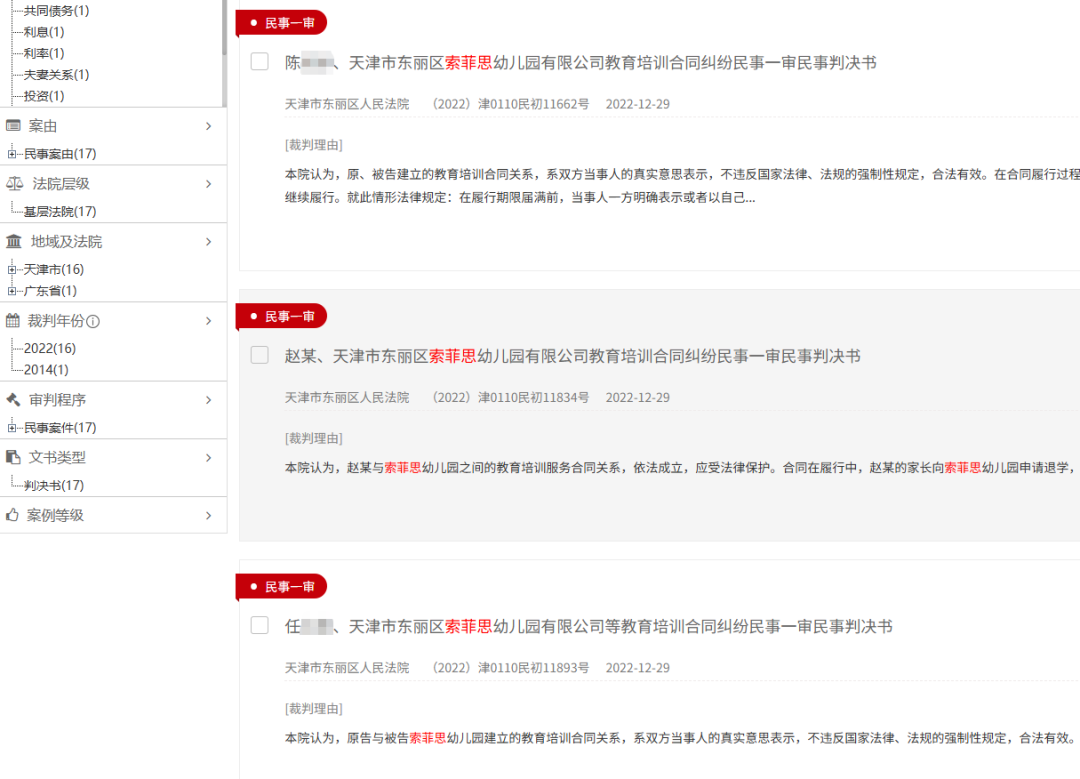Filter by 利率(1) keyword
The width and height of the screenshot is (1080, 779).
point(44,53)
